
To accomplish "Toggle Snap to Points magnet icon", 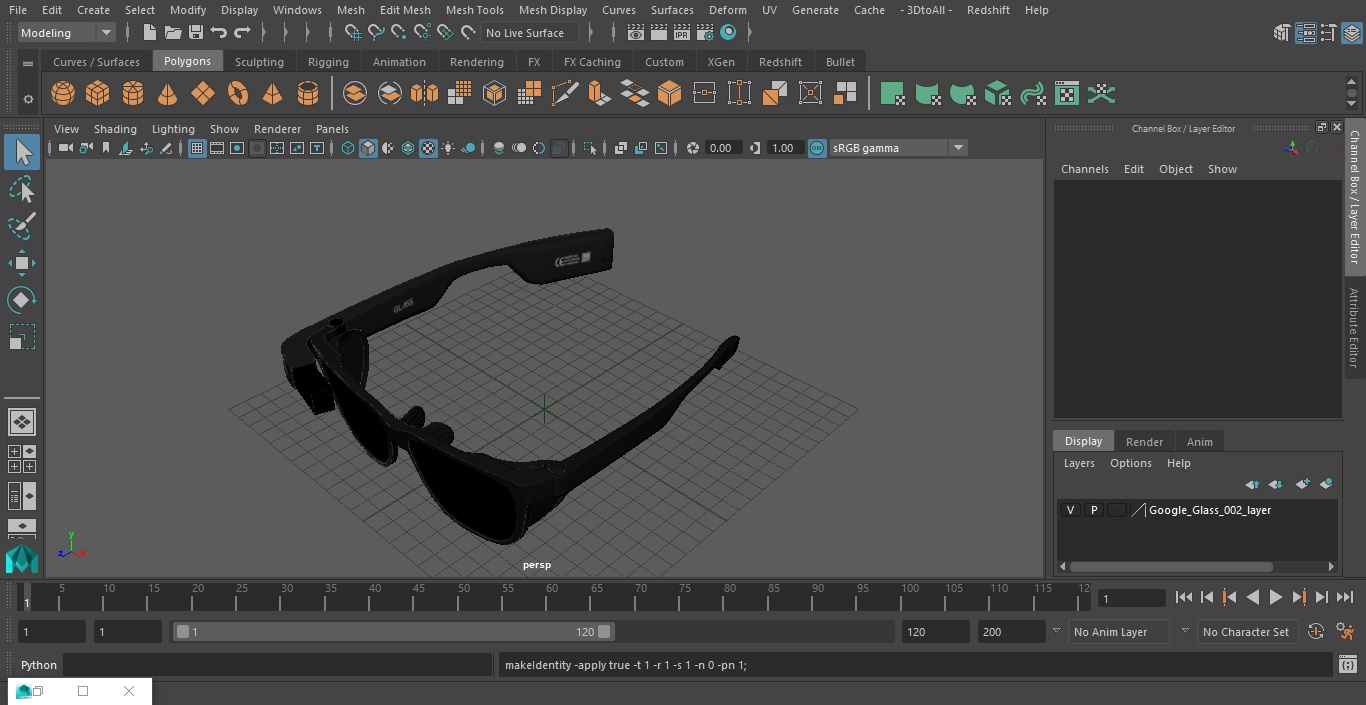I will [x=399, y=33].
